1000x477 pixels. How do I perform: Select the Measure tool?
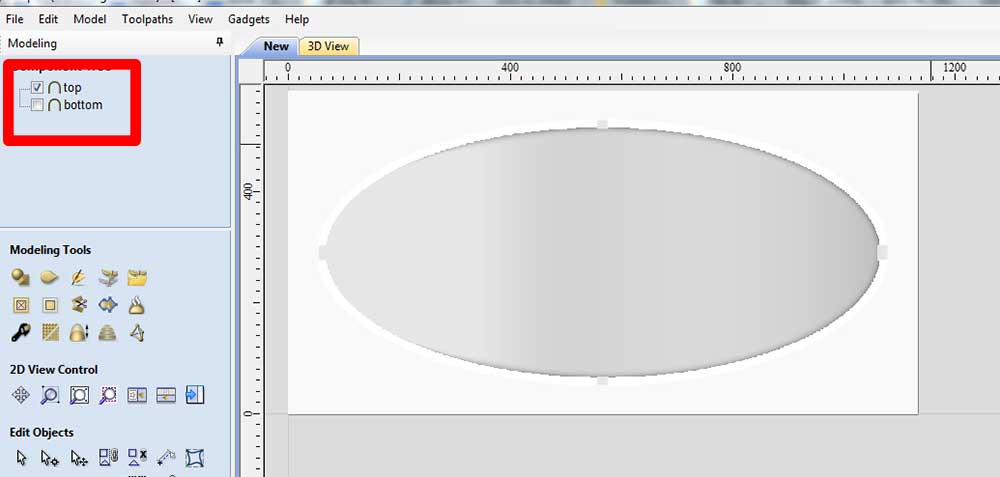point(166,457)
